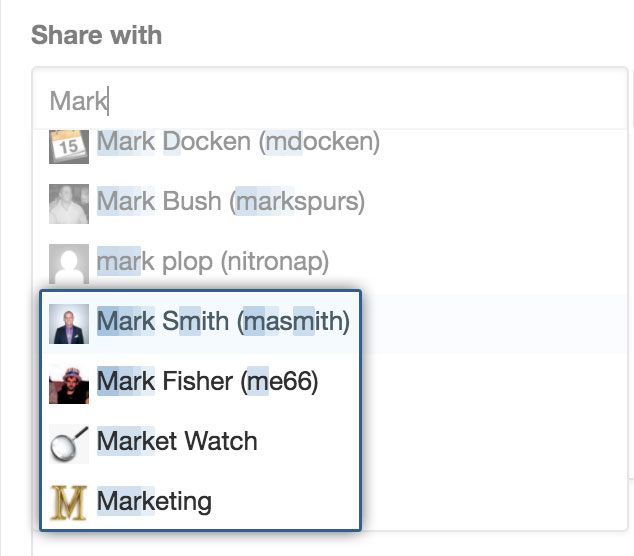The height and width of the screenshot is (556, 634).
Task: Click the empty area right of Mark Fisher
Action: 493,384
